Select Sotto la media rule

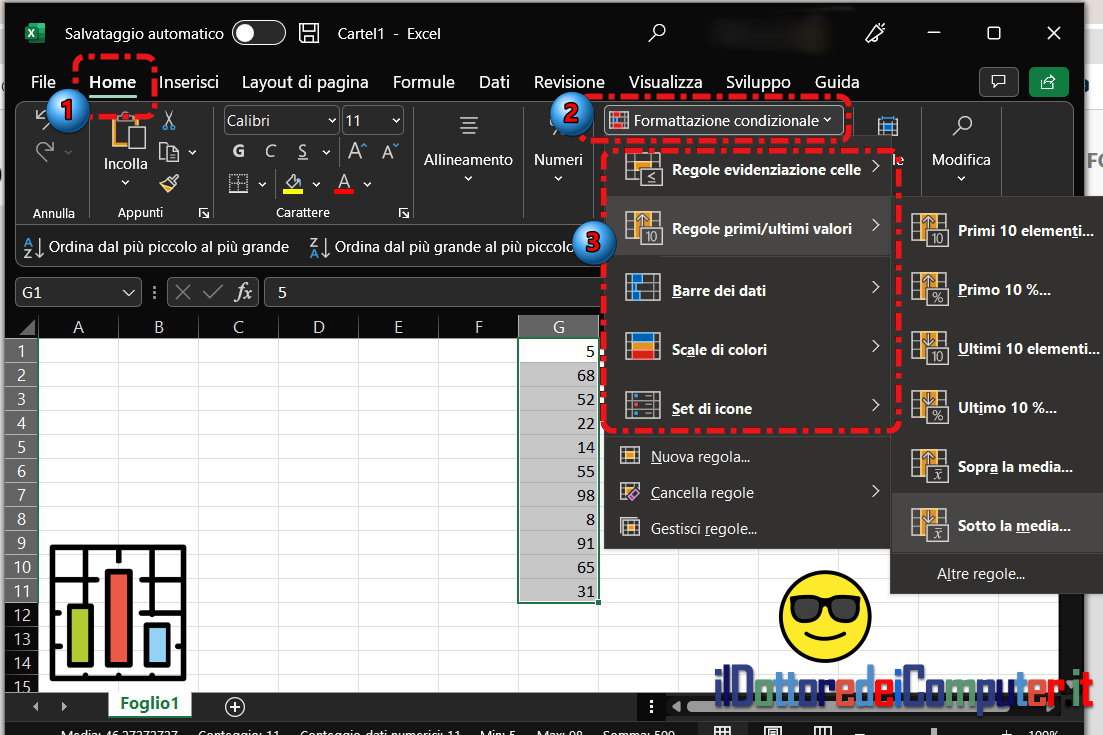coord(997,524)
